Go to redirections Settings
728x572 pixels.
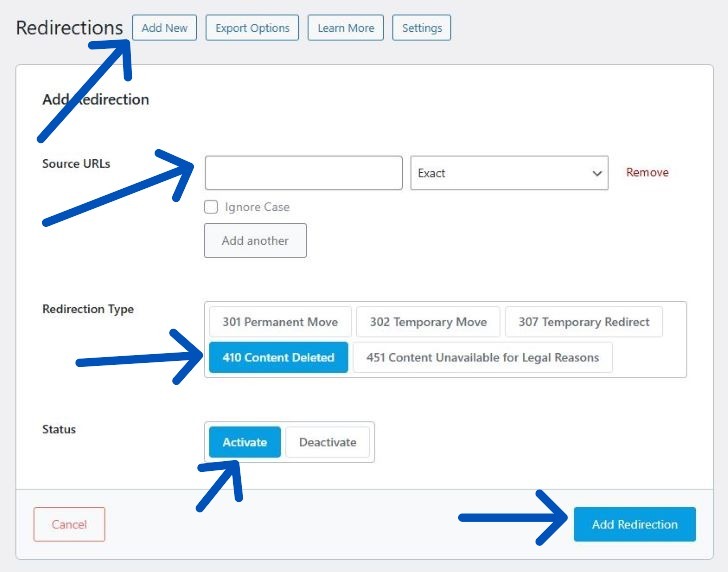421,28
